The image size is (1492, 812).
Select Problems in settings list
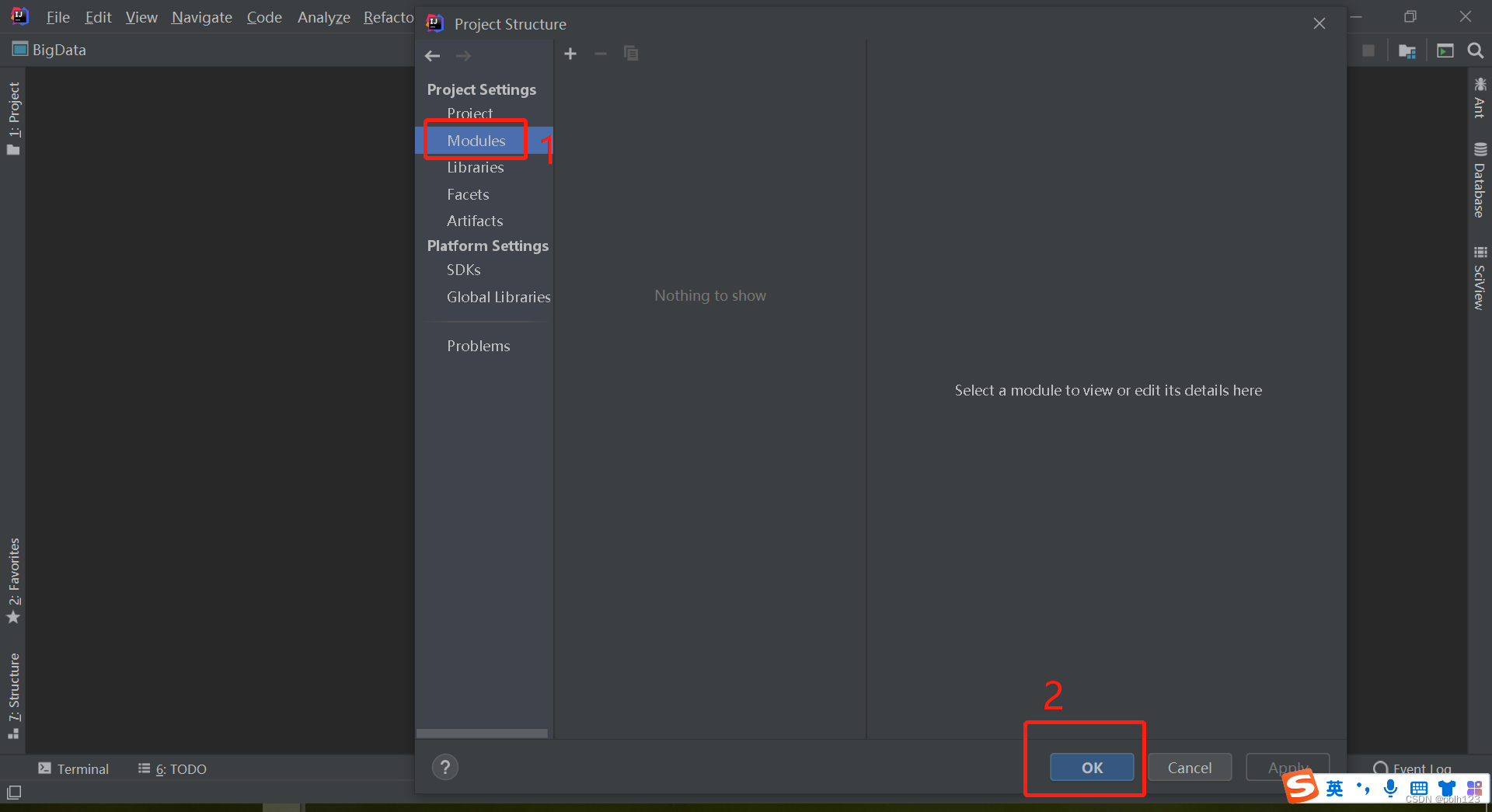click(x=479, y=346)
